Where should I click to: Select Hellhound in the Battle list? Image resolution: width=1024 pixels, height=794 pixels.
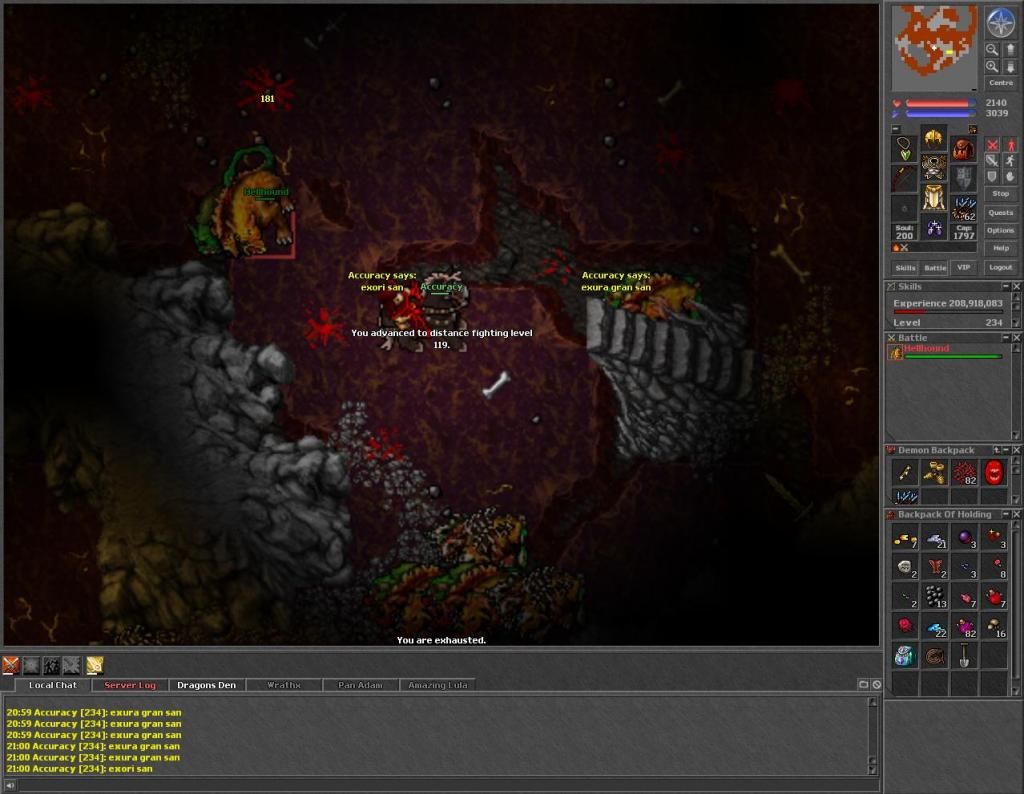(x=945, y=352)
